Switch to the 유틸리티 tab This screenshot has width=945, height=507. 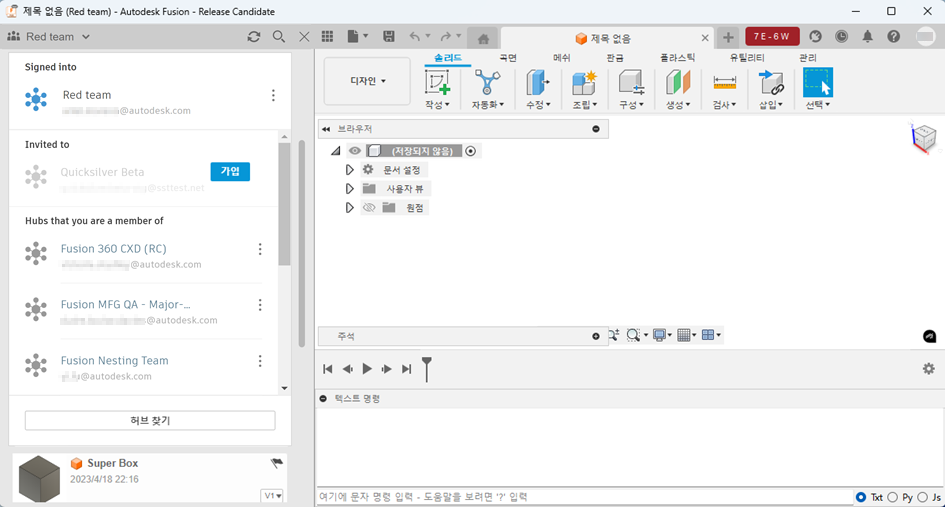[x=747, y=58]
